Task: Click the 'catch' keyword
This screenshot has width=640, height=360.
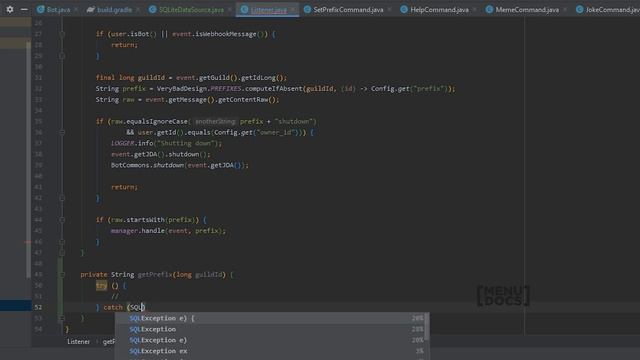Action: click(113, 307)
